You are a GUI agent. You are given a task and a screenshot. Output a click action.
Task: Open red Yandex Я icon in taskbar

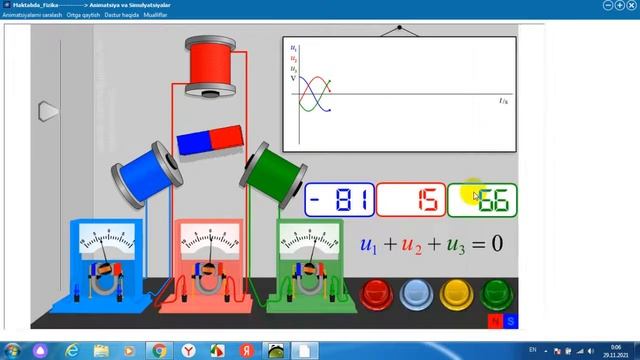click(x=246, y=351)
